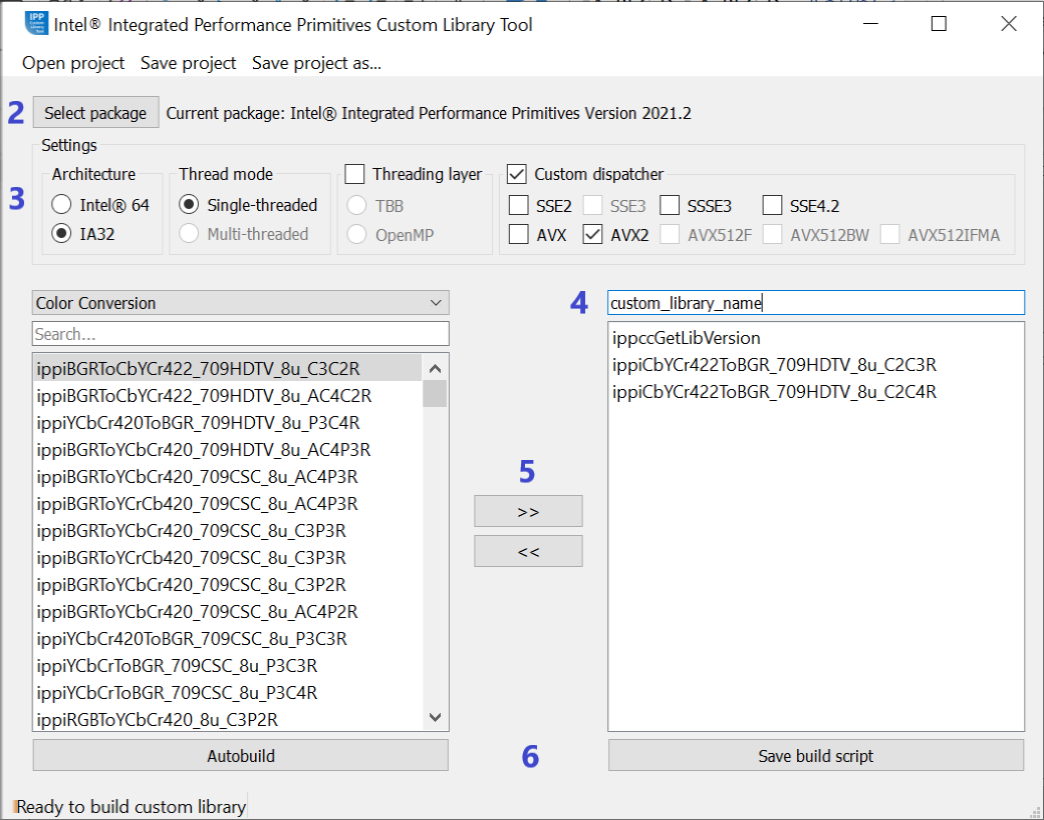Click the Select package button
1044x820 pixels.
tap(95, 113)
